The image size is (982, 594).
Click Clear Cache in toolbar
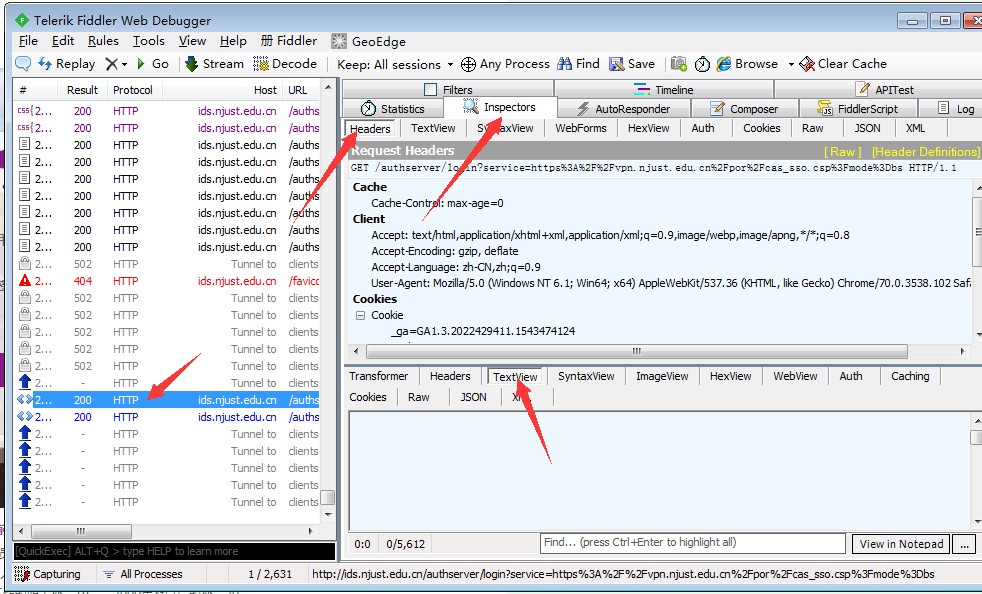[843, 63]
